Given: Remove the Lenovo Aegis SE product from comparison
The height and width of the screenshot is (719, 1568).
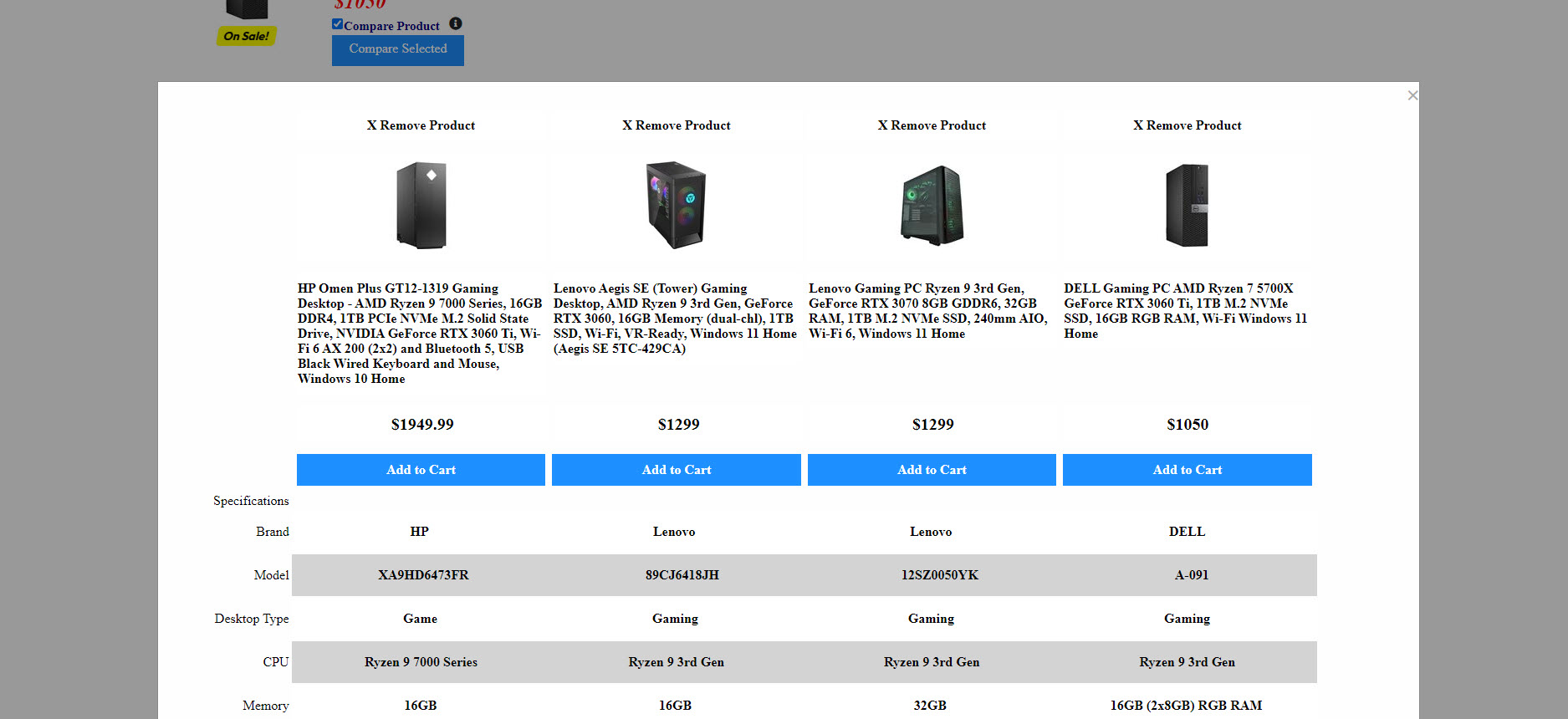Looking at the screenshot, I should click(676, 125).
